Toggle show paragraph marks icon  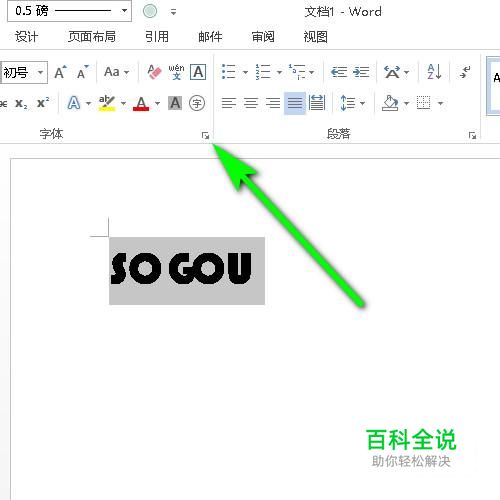point(465,72)
